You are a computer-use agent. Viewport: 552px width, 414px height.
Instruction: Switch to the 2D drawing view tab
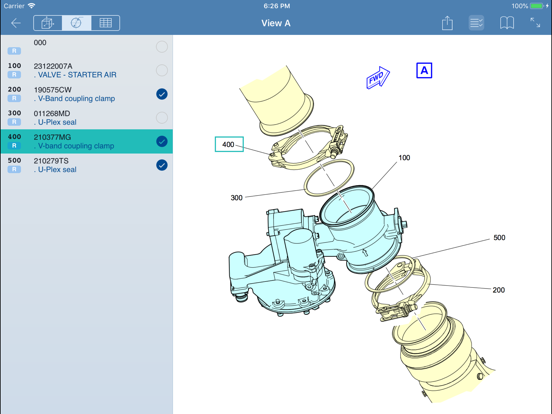tap(76, 23)
